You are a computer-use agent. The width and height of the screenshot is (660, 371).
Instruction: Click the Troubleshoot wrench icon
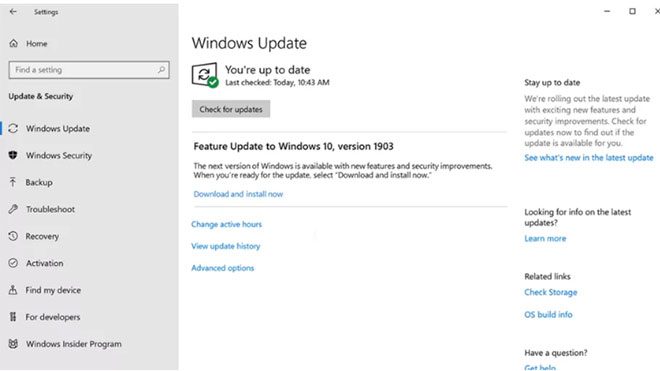pyautogui.click(x=13, y=209)
